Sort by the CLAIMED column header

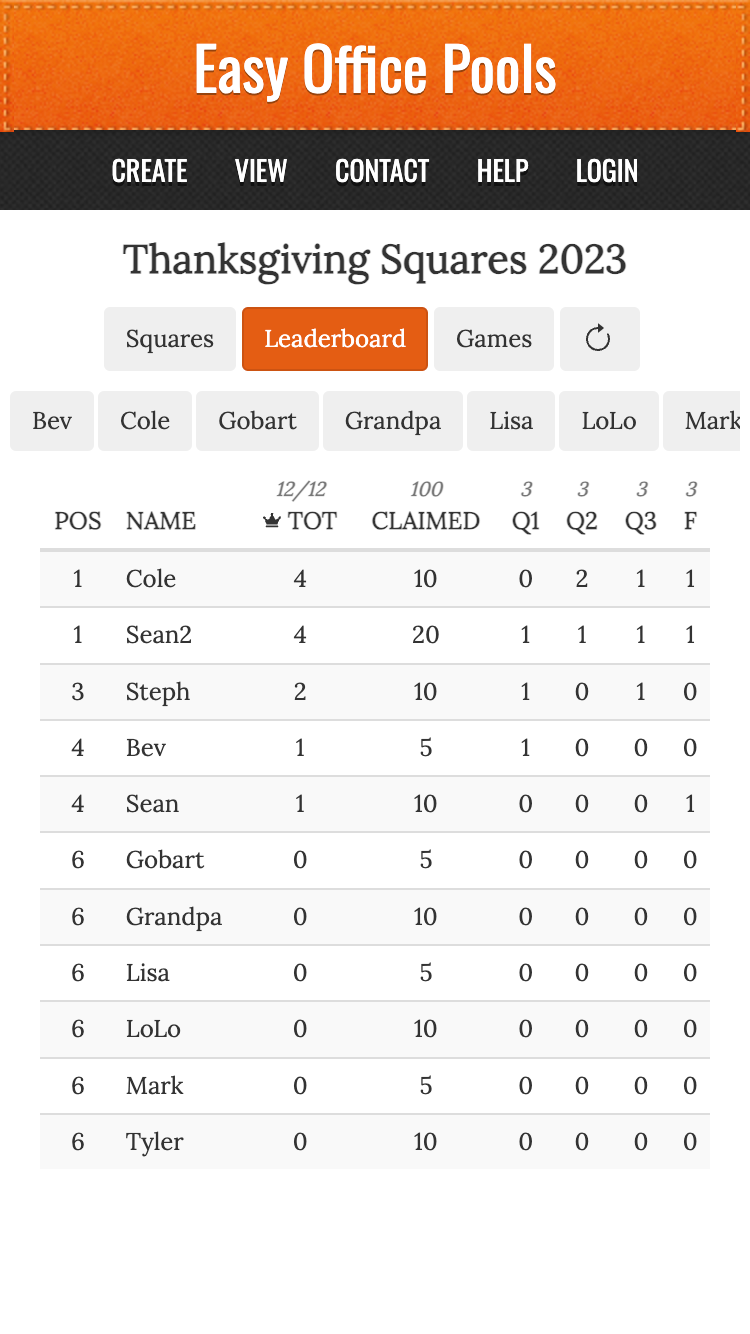(x=425, y=521)
